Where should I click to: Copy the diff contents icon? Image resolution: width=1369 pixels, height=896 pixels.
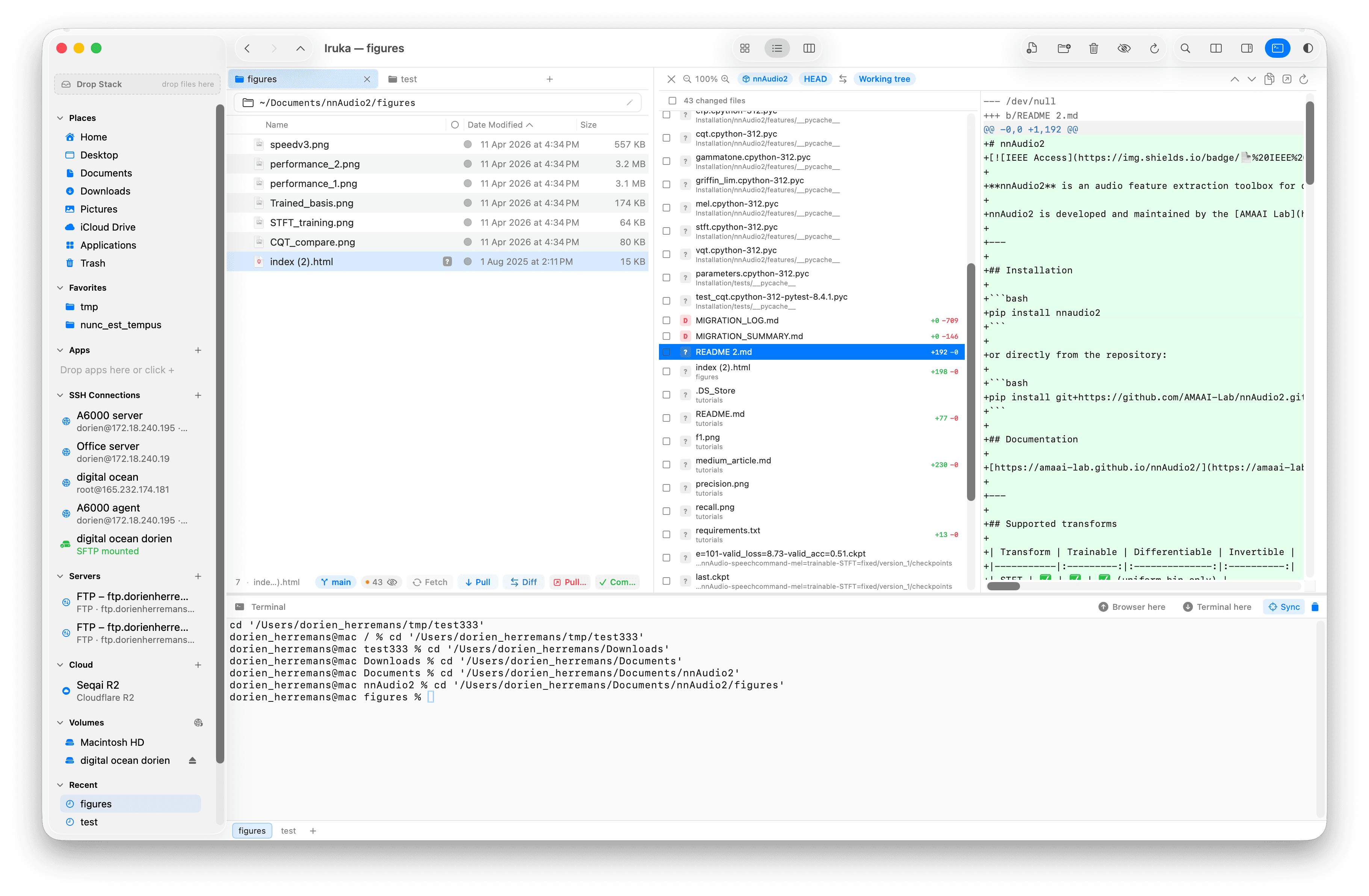coord(1269,79)
